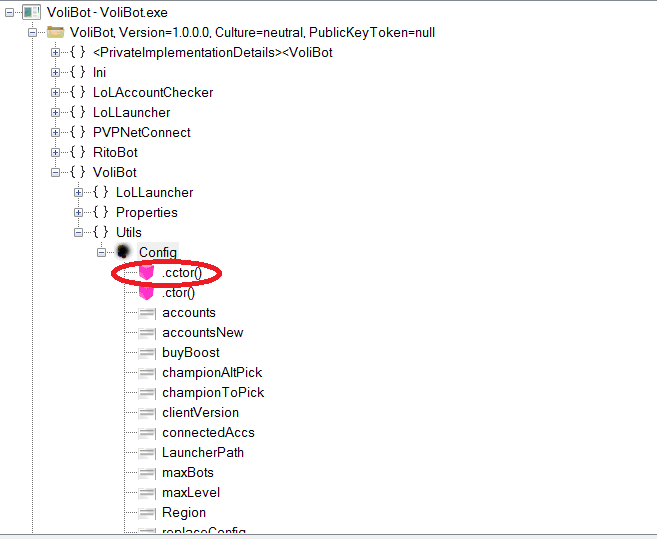Select the Region field
Screen dimensions: 657x539
tap(184, 513)
